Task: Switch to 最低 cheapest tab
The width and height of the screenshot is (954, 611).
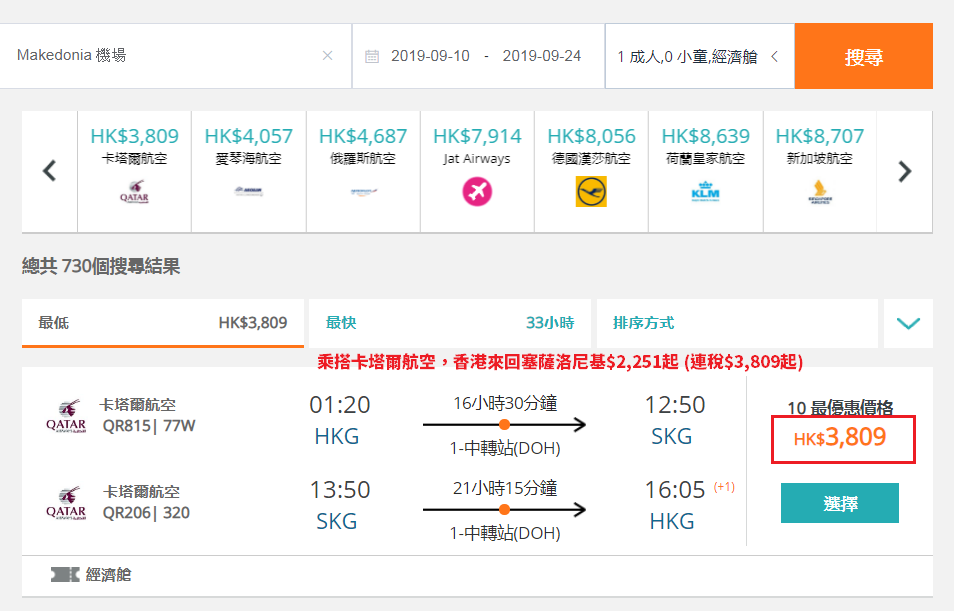Action: click(162, 323)
